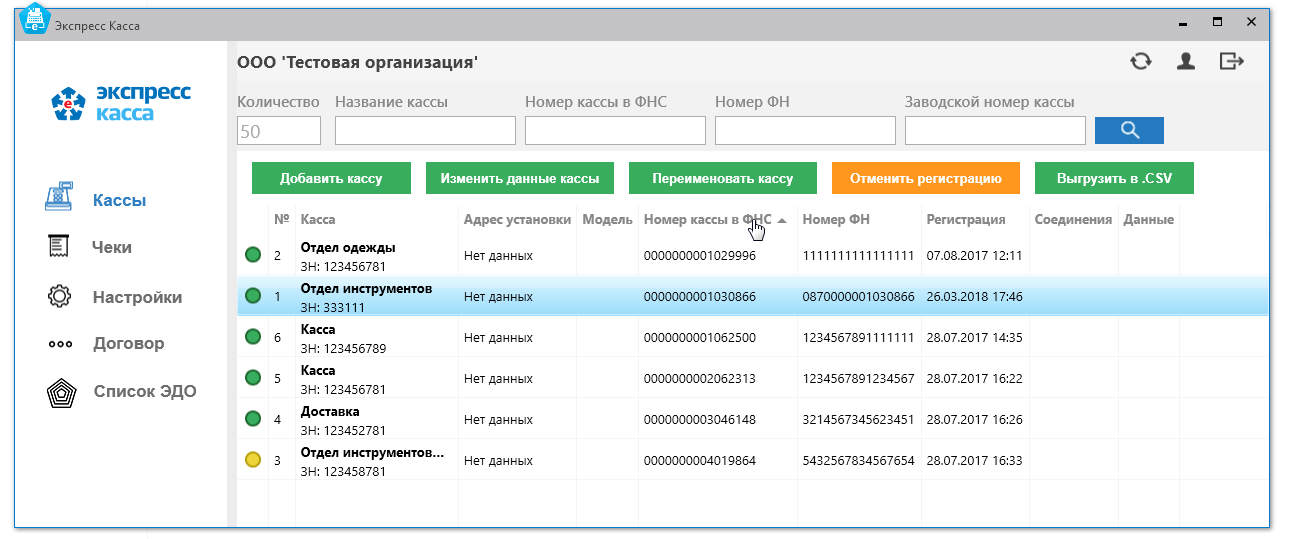Click FN number 3214567345623451
Screen dimensions: 1291x539
pyautogui.click(x=858, y=419)
